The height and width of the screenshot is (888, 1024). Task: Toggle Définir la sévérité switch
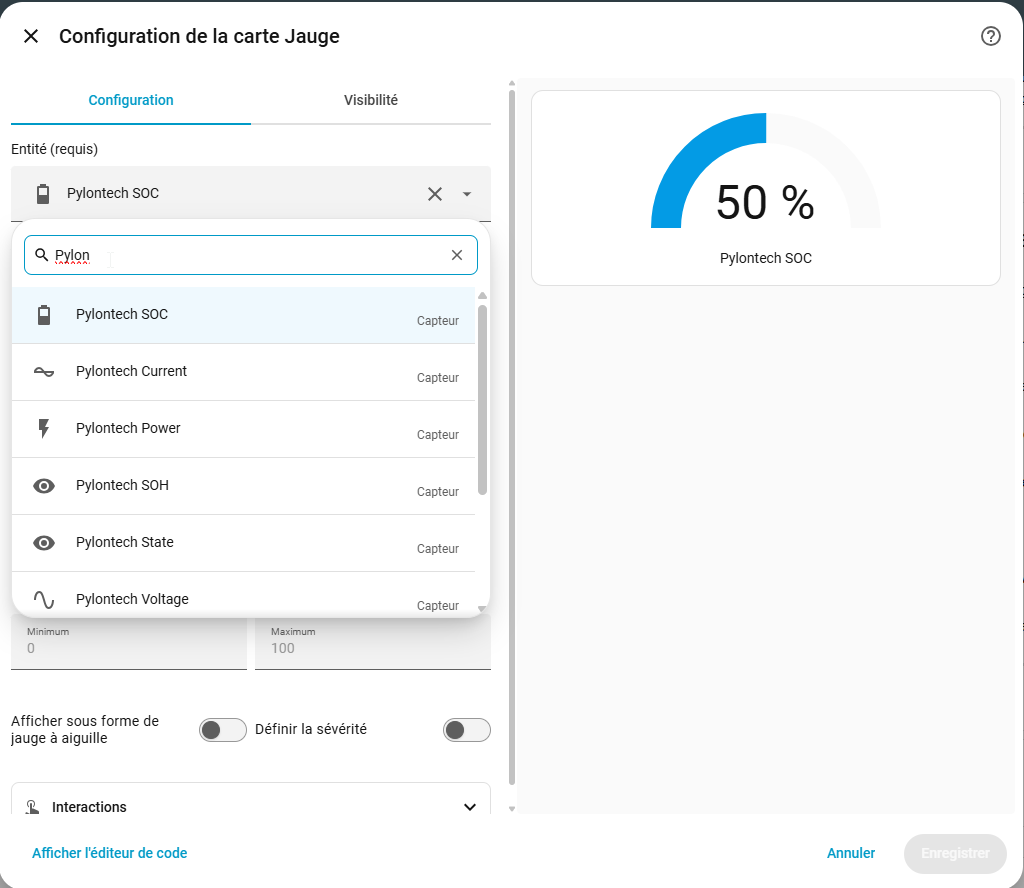467,730
